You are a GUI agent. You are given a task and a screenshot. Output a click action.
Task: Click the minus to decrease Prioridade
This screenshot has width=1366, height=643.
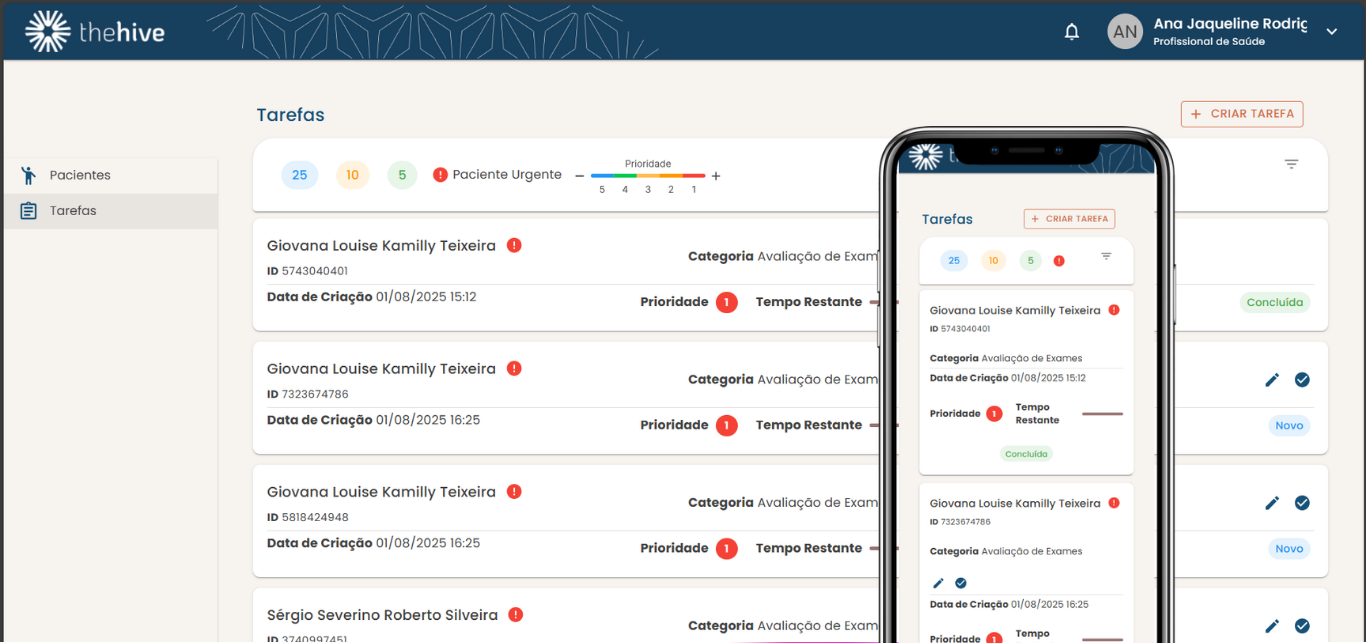pyautogui.click(x=580, y=174)
